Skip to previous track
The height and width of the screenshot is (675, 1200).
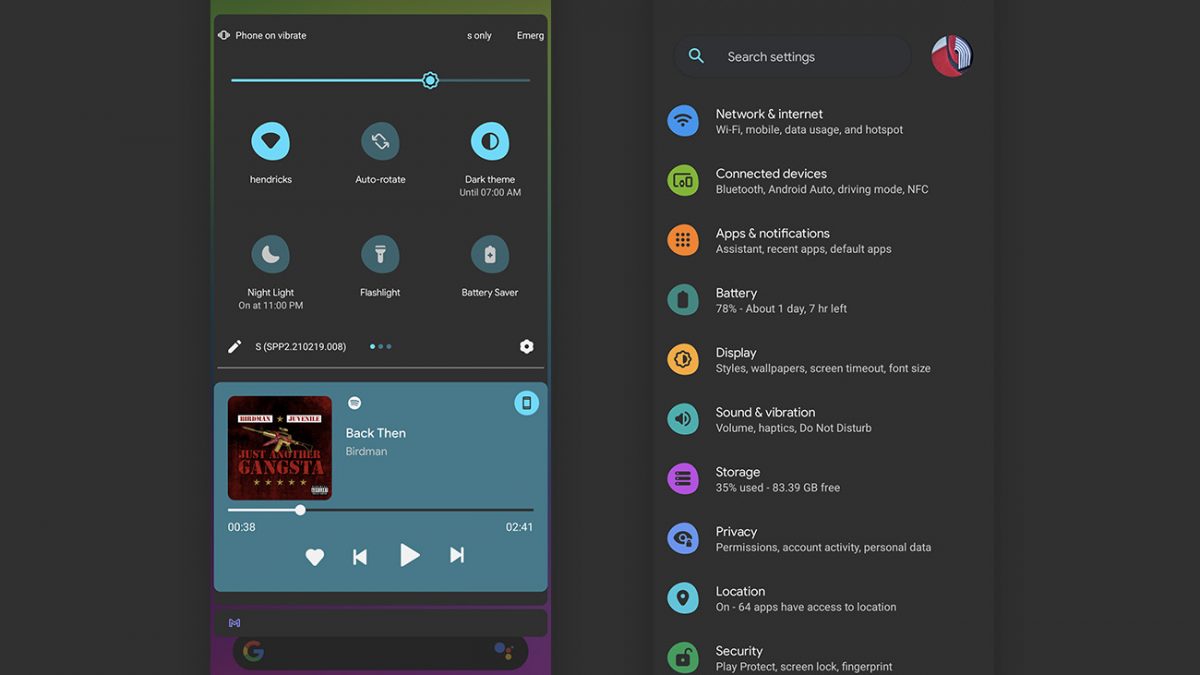click(x=360, y=557)
